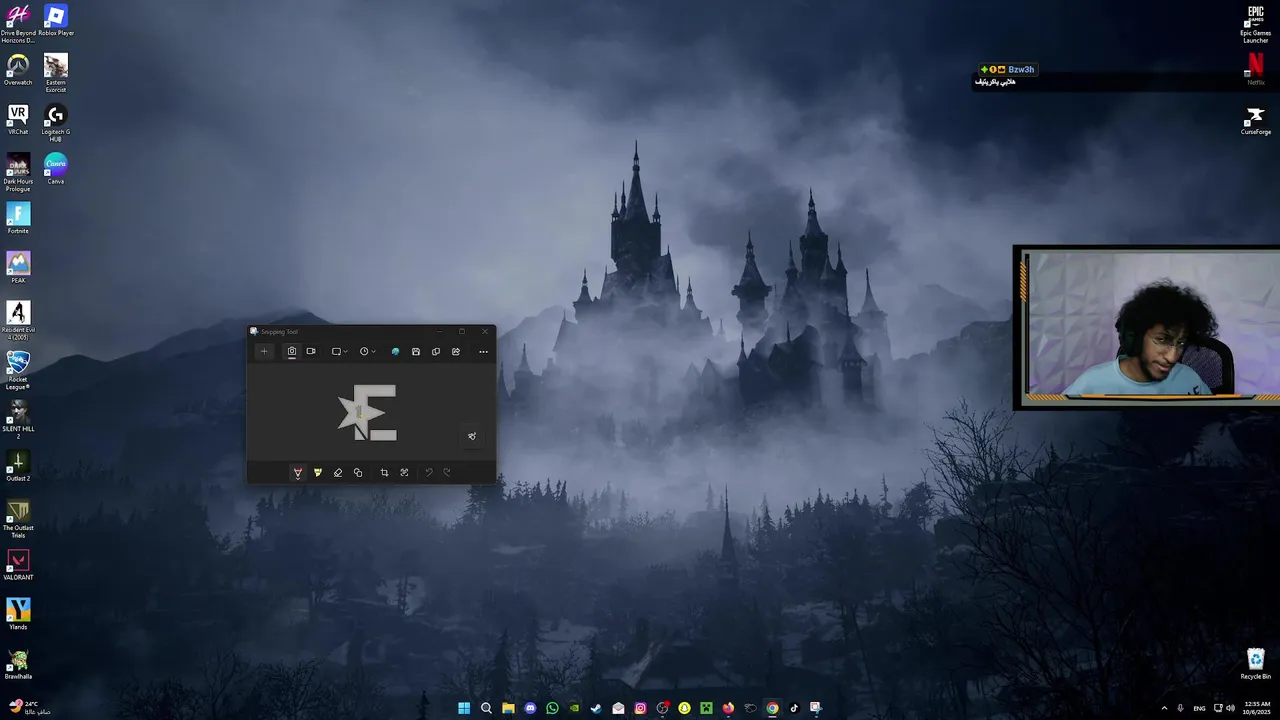Select the Eraser tool

pos(338,473)
